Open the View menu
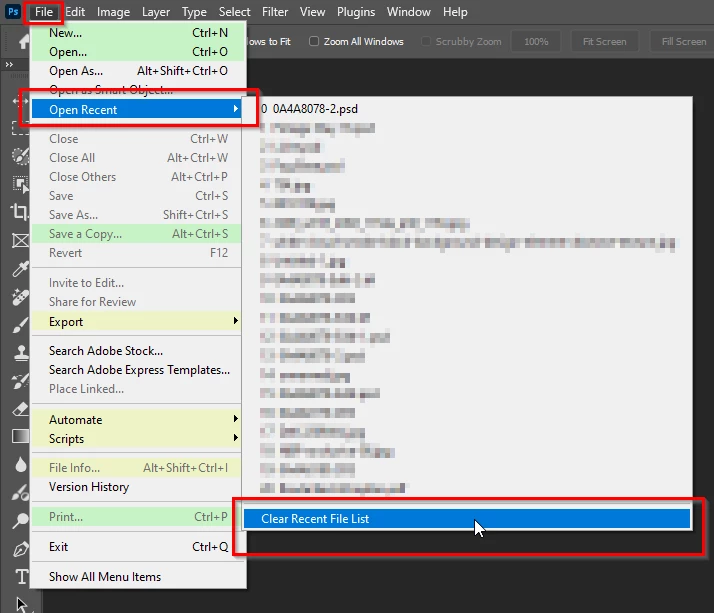Image resolution: width=714 pixels, height=613 pixels. pyautogui.click(x=312, y=12)
